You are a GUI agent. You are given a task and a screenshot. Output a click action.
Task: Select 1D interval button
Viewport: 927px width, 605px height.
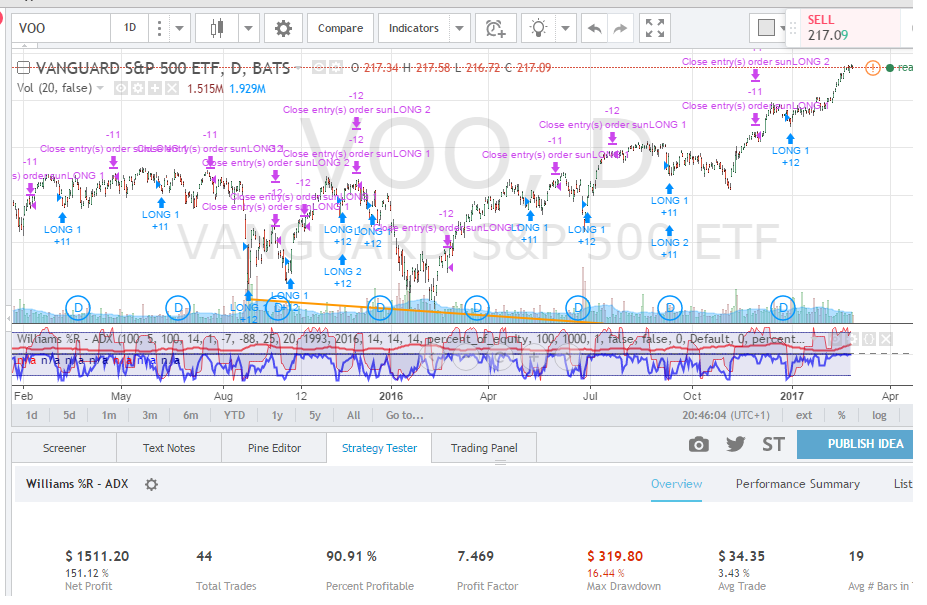click(129, 28)
